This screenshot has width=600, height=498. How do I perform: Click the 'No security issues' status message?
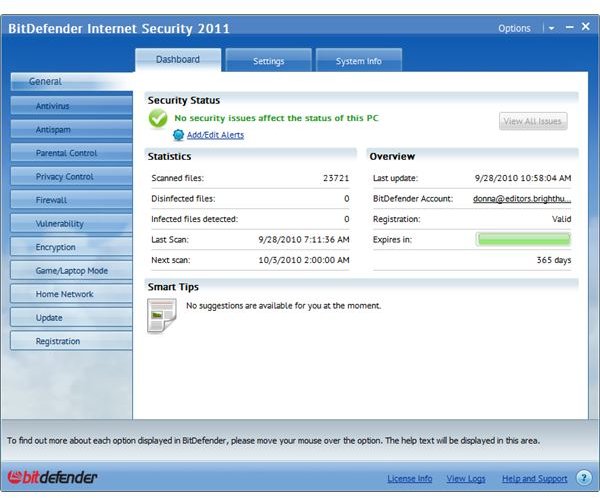pos(276,118)
